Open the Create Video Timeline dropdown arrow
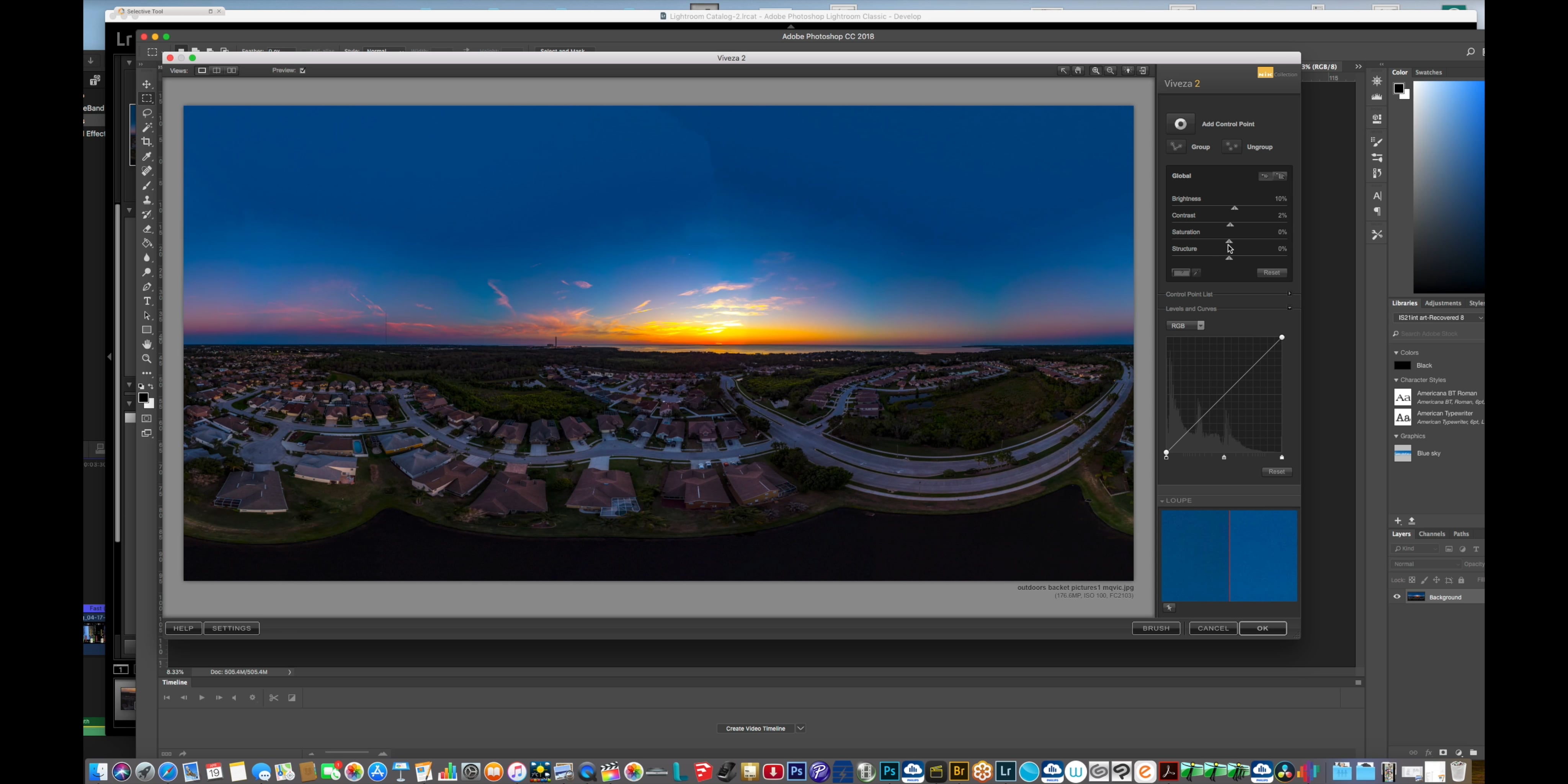Screen dimensions: 1568x784 (801, 728)
